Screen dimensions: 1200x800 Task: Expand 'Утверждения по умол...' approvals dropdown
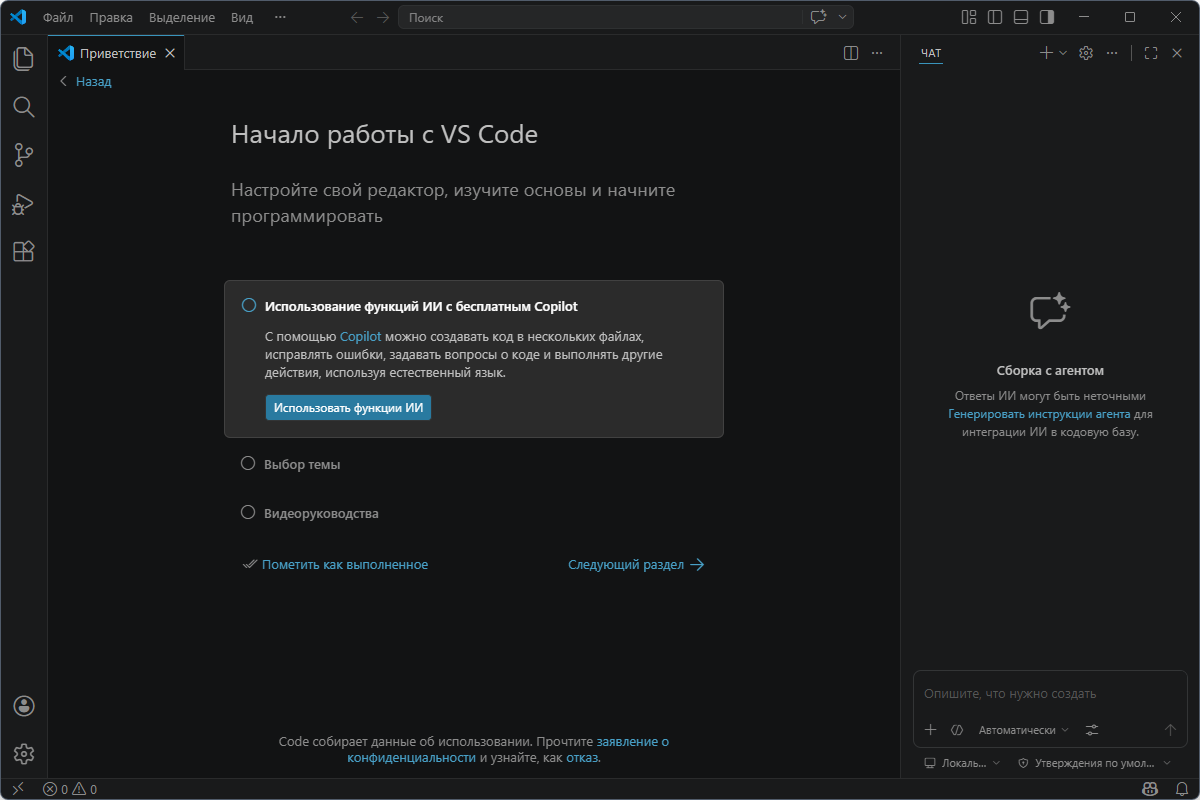click(x=1093, y=763)
